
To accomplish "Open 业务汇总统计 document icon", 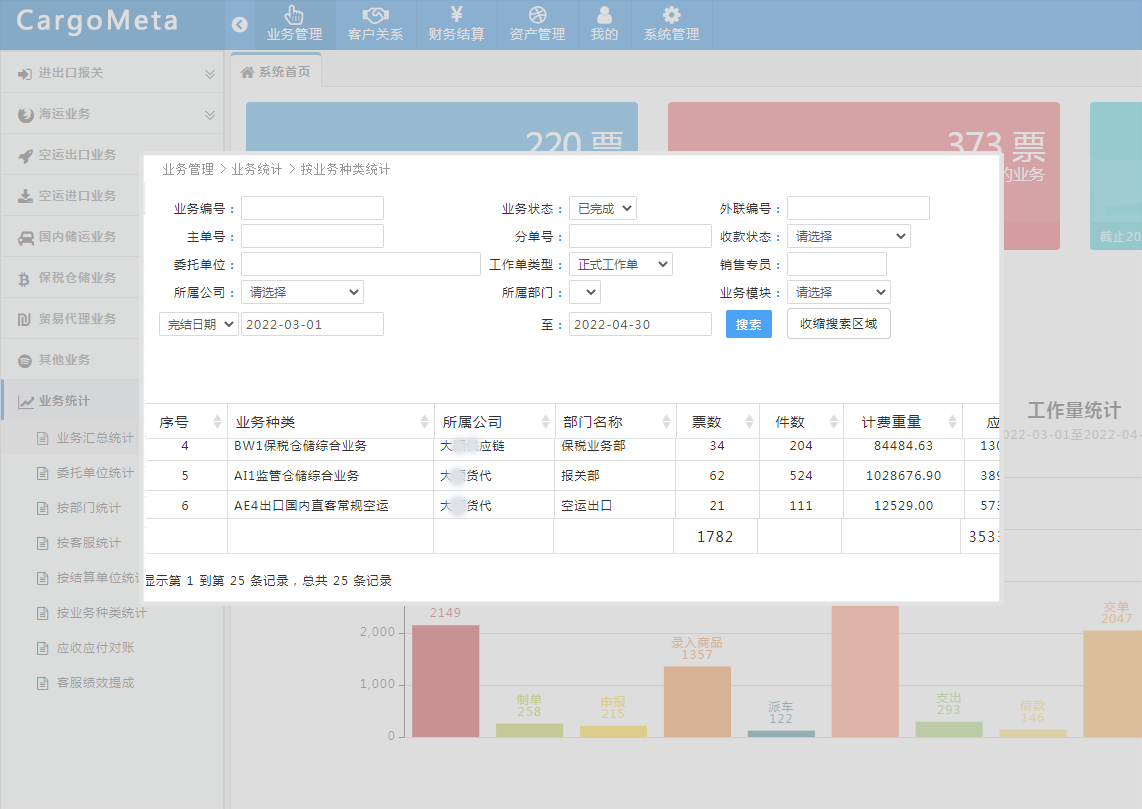I will click(42, 438).
